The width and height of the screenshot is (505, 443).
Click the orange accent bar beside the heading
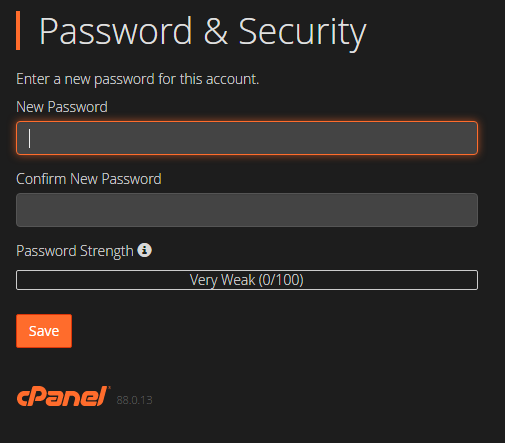(x=18, y=31)
